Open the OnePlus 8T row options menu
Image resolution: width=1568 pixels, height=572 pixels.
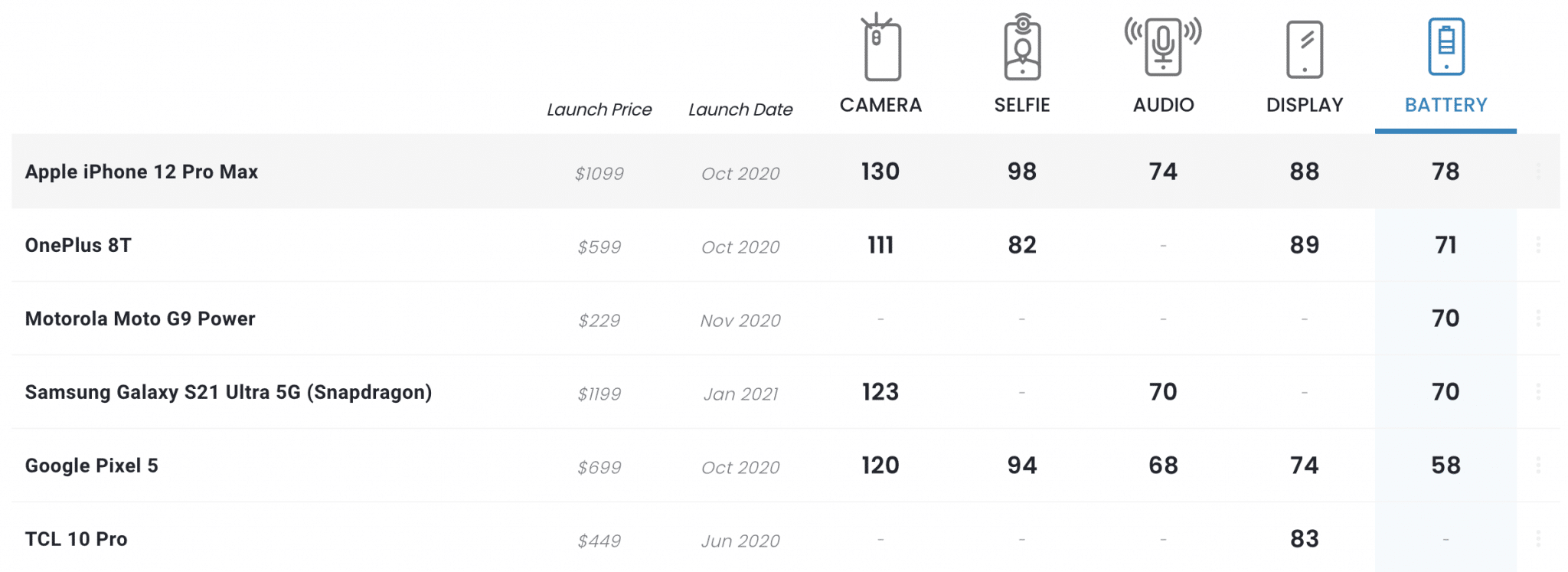pos(1538,245)
